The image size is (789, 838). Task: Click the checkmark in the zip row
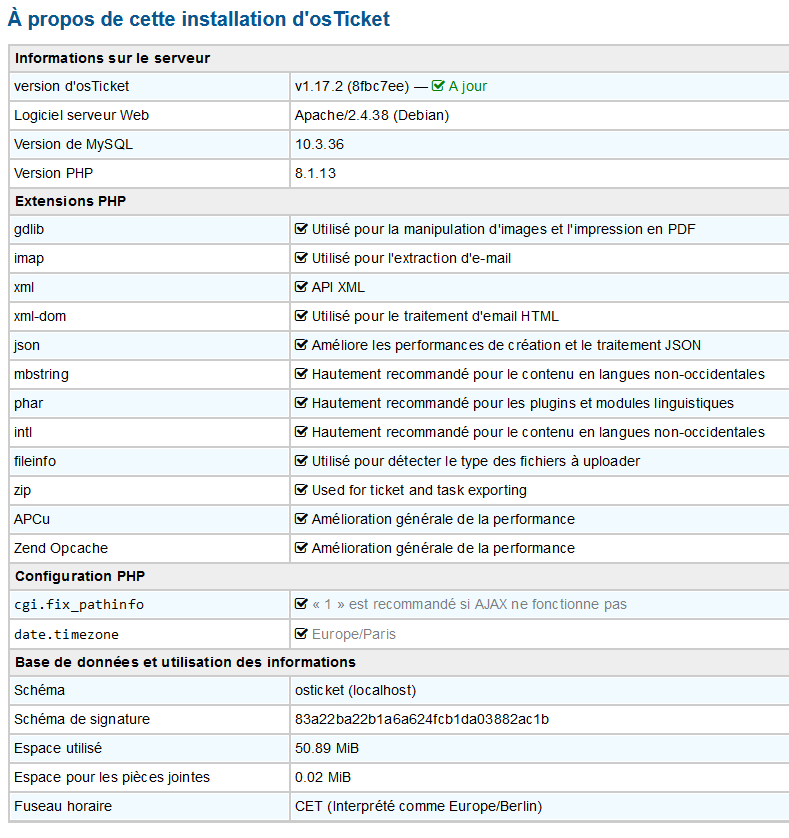coord(301,490)
